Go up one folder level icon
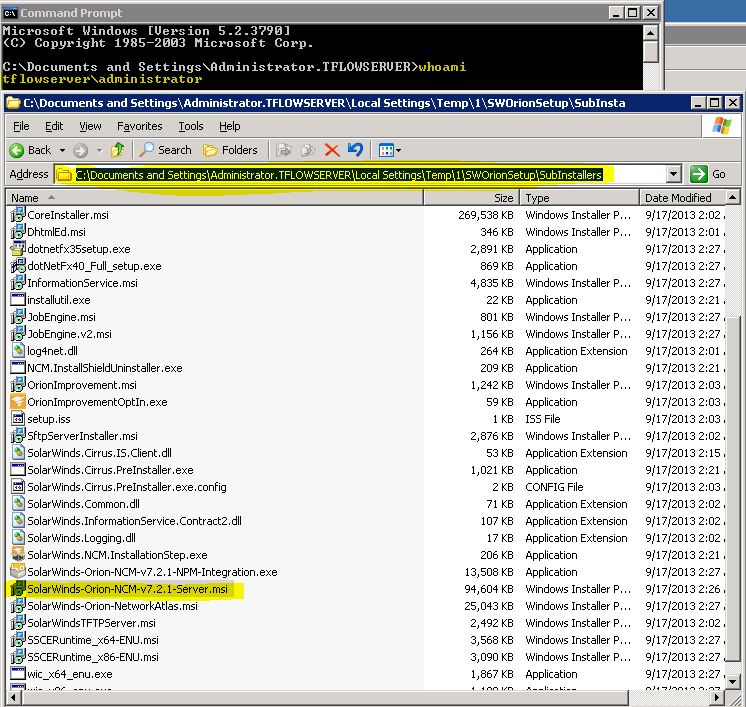Screen dimensions: 746x707 (x=118, y=150)
